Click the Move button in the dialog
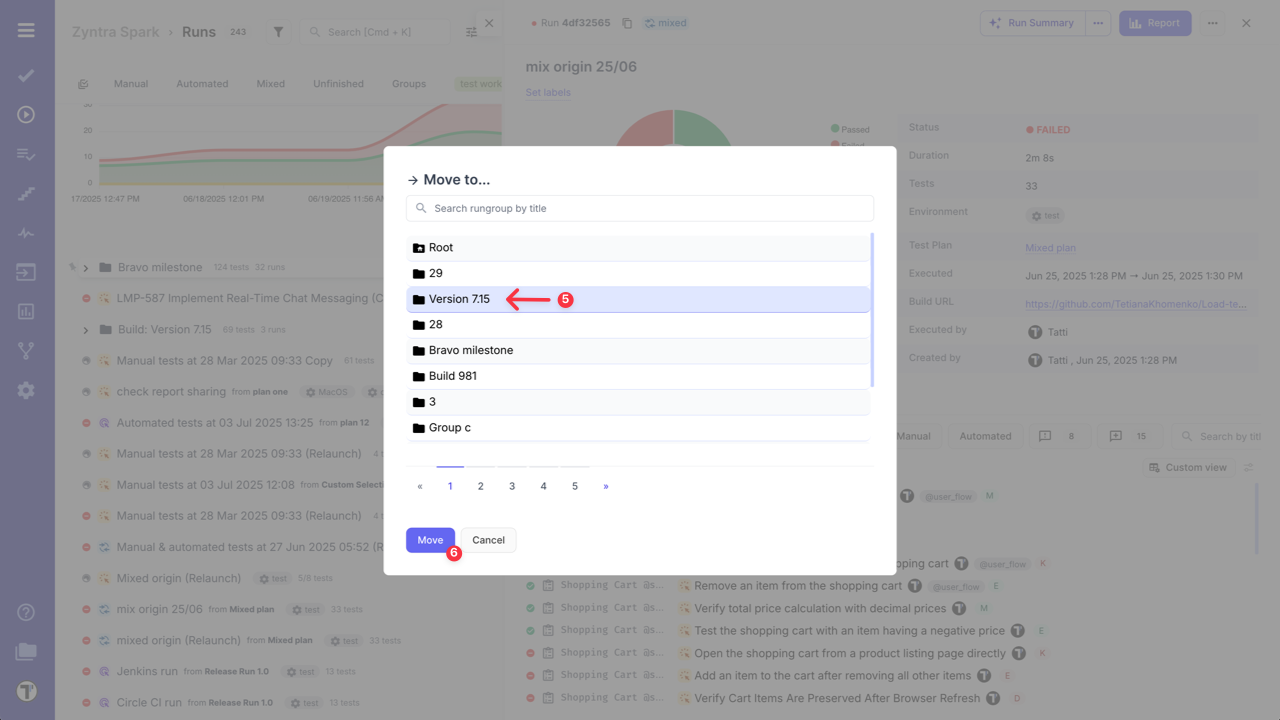 pos(430,539)
